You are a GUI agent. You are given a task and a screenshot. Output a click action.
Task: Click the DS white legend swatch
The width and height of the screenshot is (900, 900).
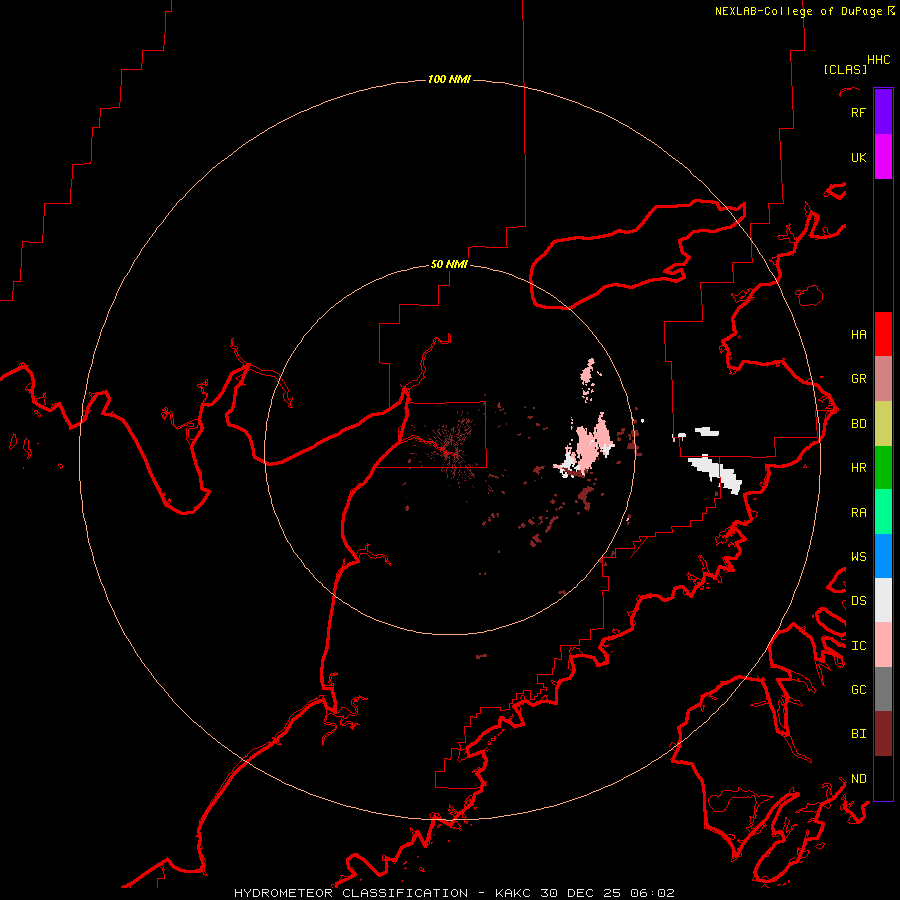pyautogui.click(x=883, y=600)
